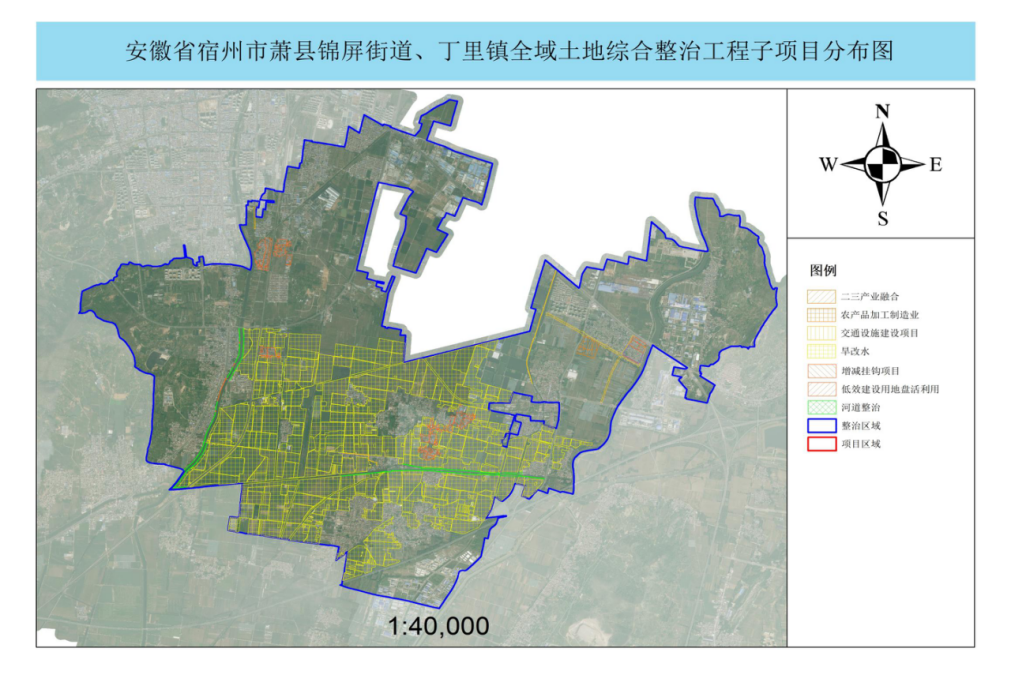Viewport: 1011px width, 682px height.
Task: Click the 增减挂钩项目 legend swatch
Action: (821, 370)
